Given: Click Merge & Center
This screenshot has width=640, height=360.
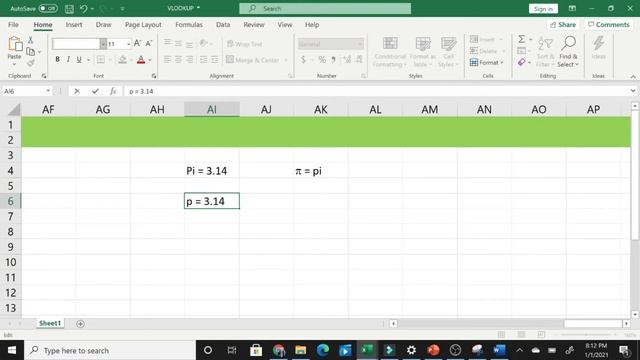Looking at the screenshot, I should point(253,60).
